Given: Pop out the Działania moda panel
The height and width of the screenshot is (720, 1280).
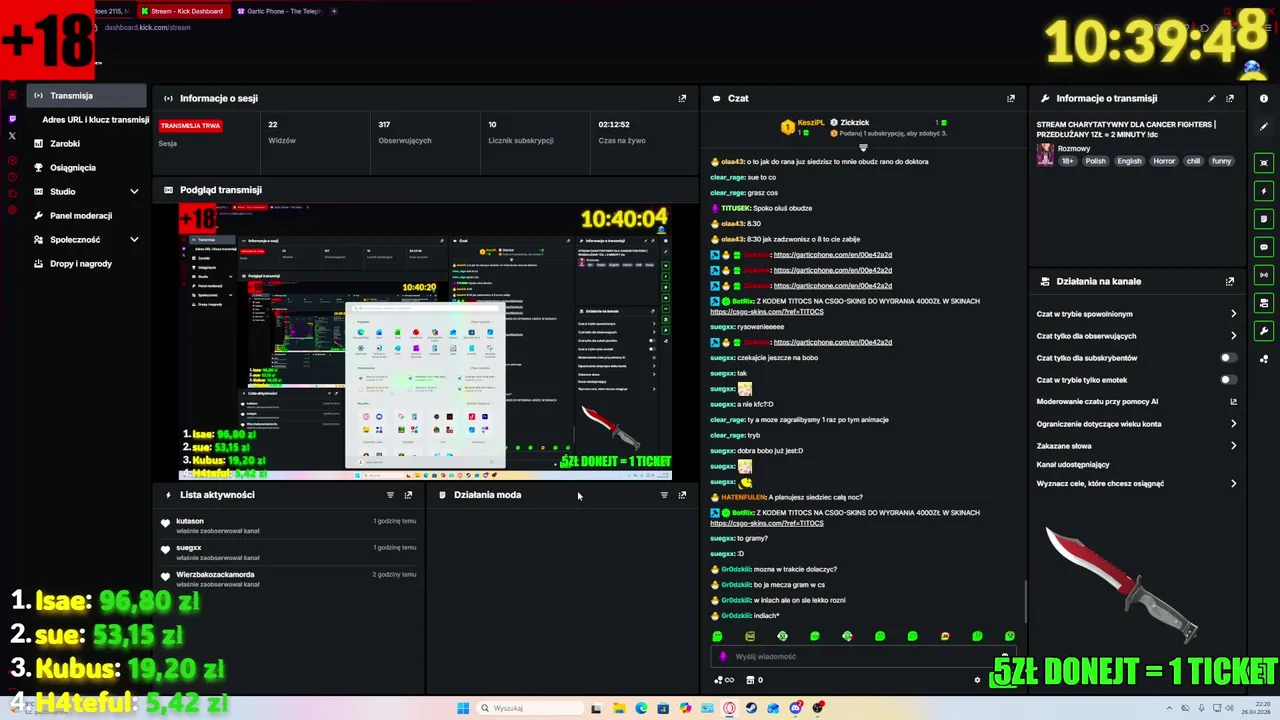Looking at the screenshot, I should pyautogui.click(x=682, y=495).
